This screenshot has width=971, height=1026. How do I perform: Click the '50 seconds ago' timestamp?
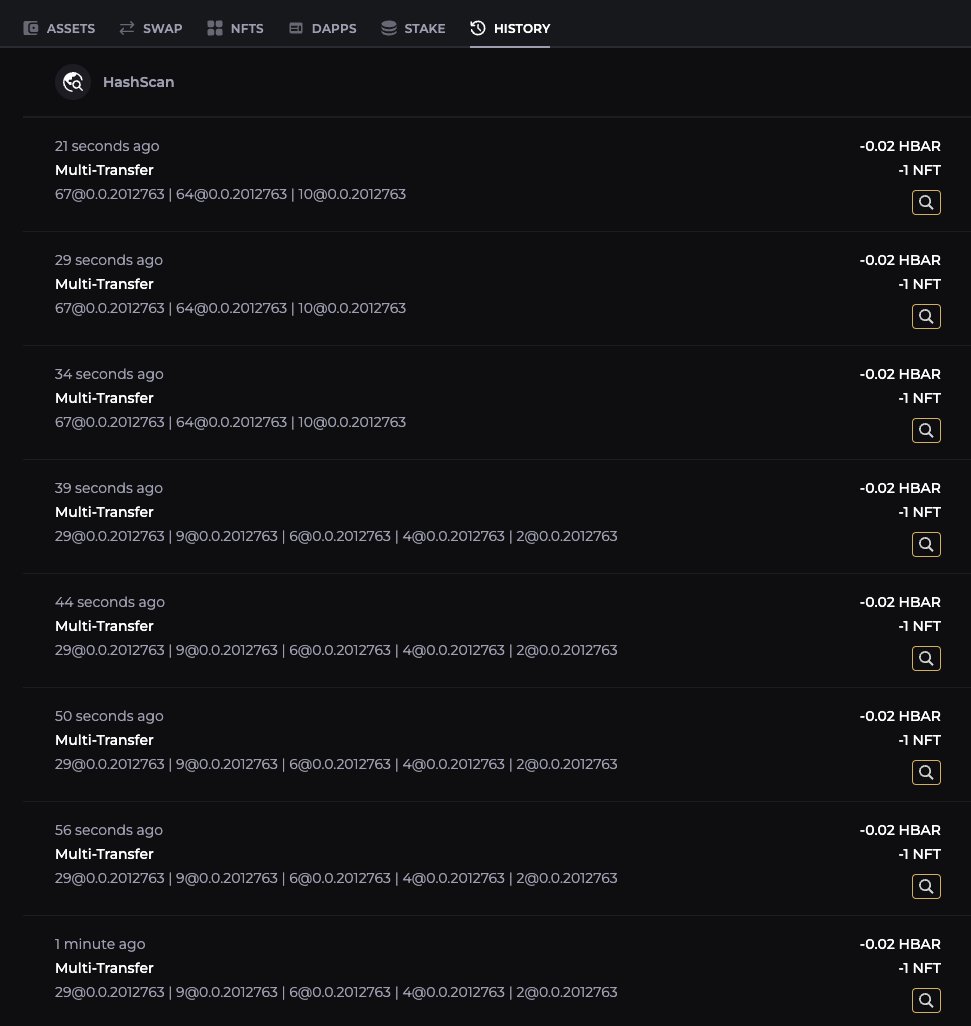pos(109,716)
